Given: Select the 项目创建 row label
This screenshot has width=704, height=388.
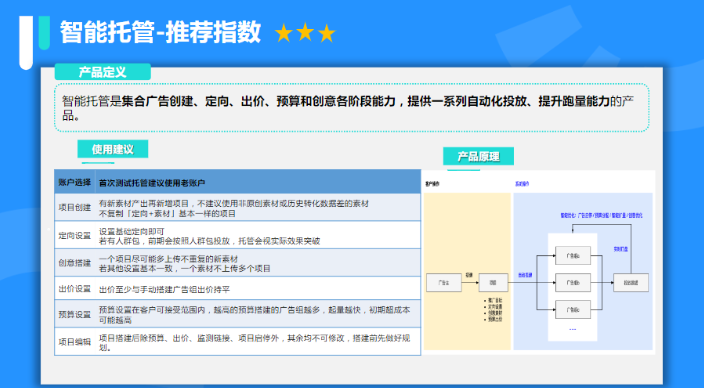Looking at the screenshot, I should (75, 207).
